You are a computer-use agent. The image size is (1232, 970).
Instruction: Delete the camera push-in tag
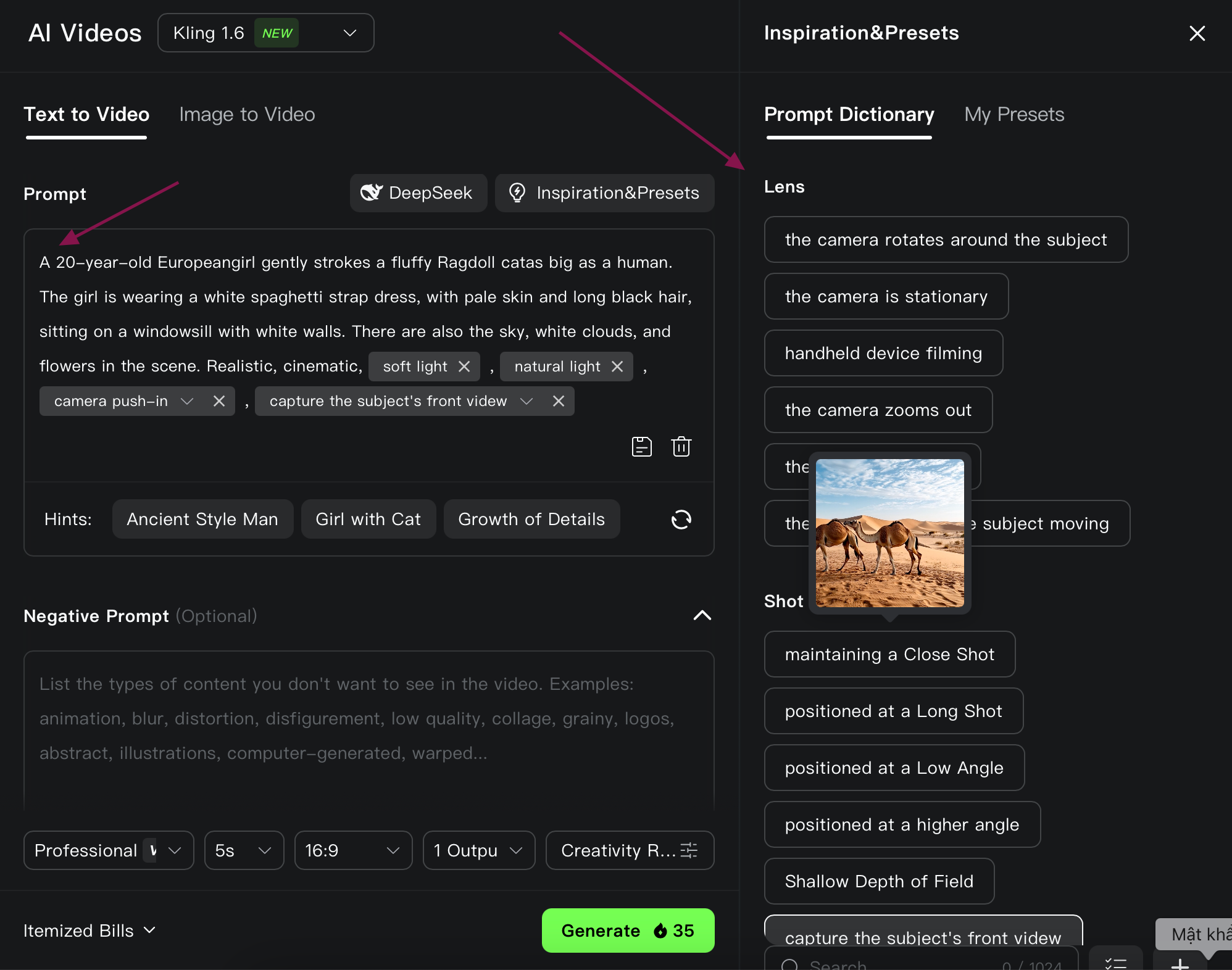pos(219,401)
